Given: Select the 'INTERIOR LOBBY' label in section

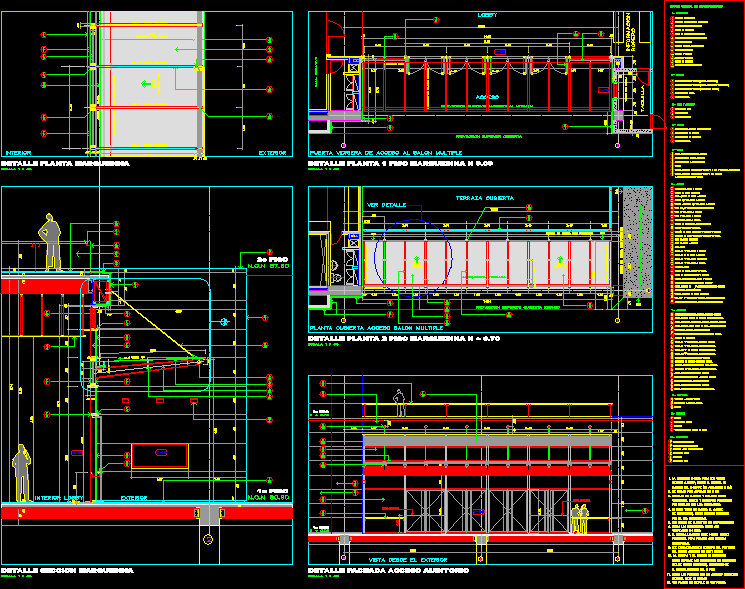Looking at the screenshot, I should (59, 498).
